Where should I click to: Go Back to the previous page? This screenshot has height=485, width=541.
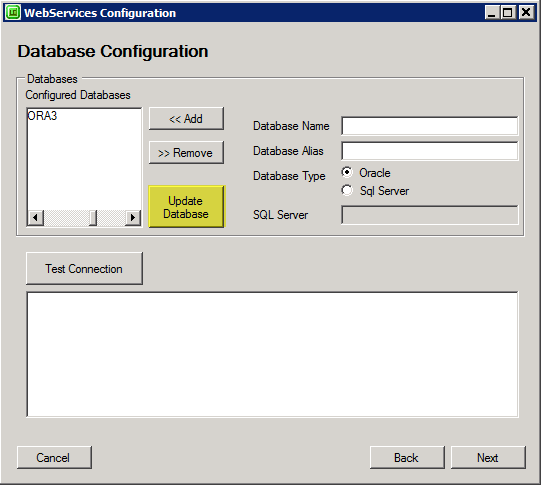[x=407, y=458]
